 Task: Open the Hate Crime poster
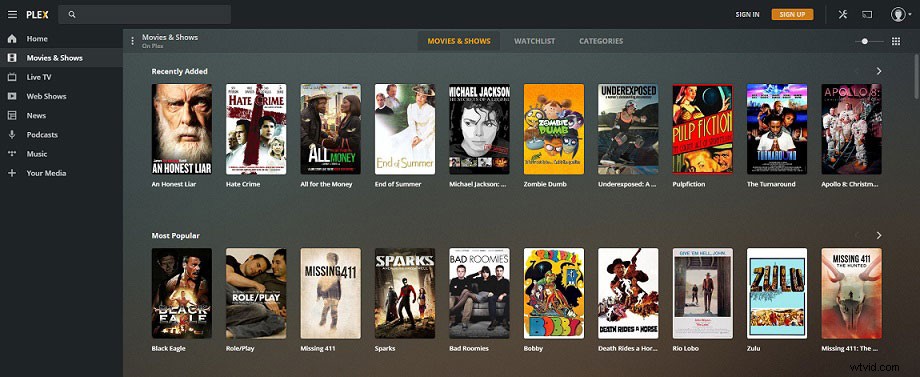pyautogui.click(x=256, y=129)
